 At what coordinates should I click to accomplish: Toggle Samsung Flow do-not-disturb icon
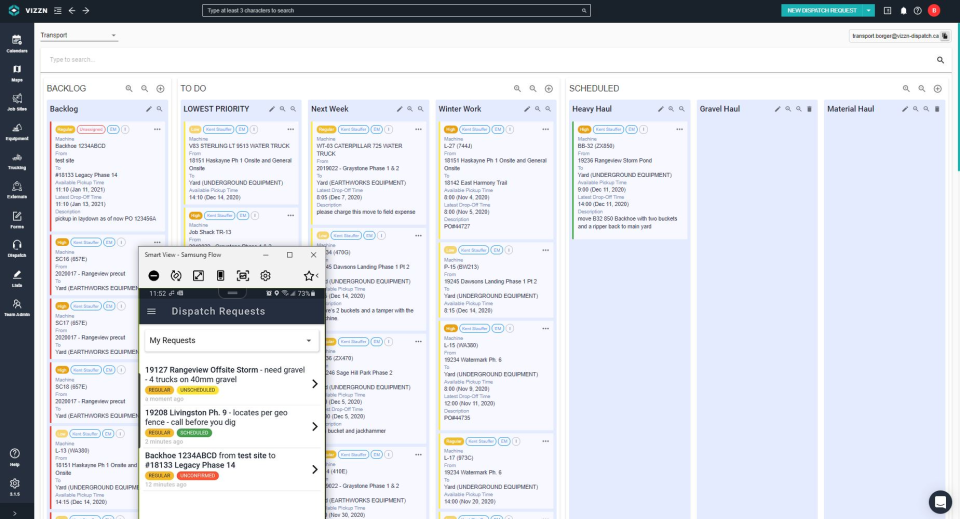pos(154,276)
